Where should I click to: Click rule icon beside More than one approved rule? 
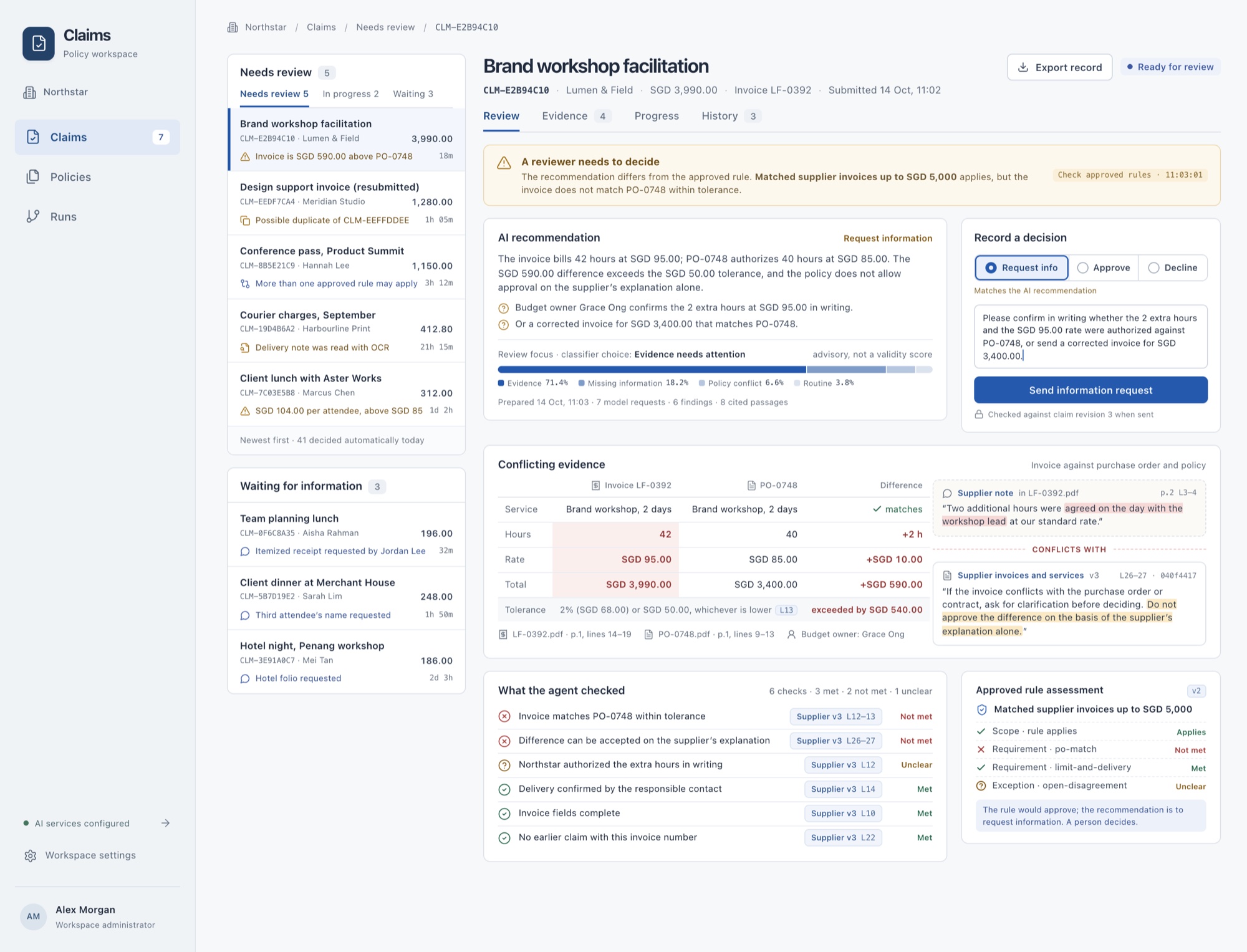245,284
